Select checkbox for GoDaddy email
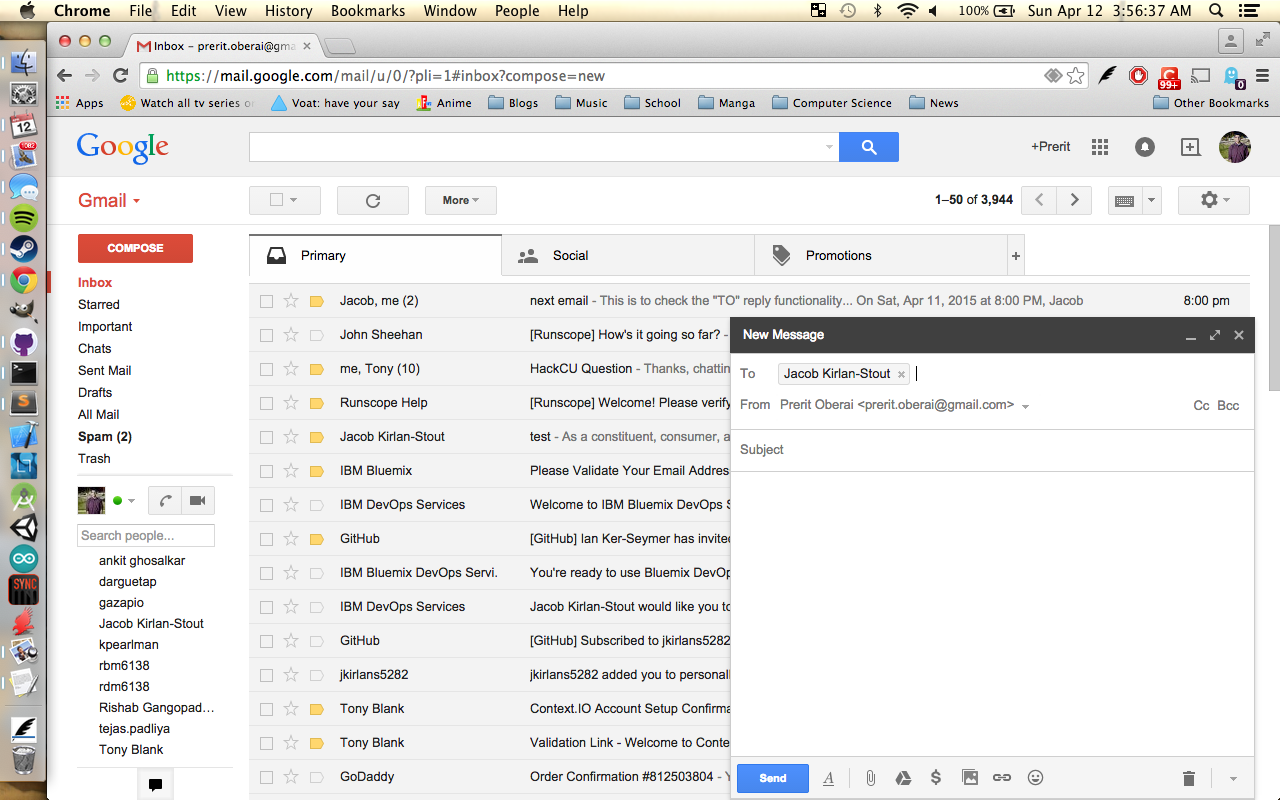Screen dimensions: 1280x800 click(x=266, y=777)
